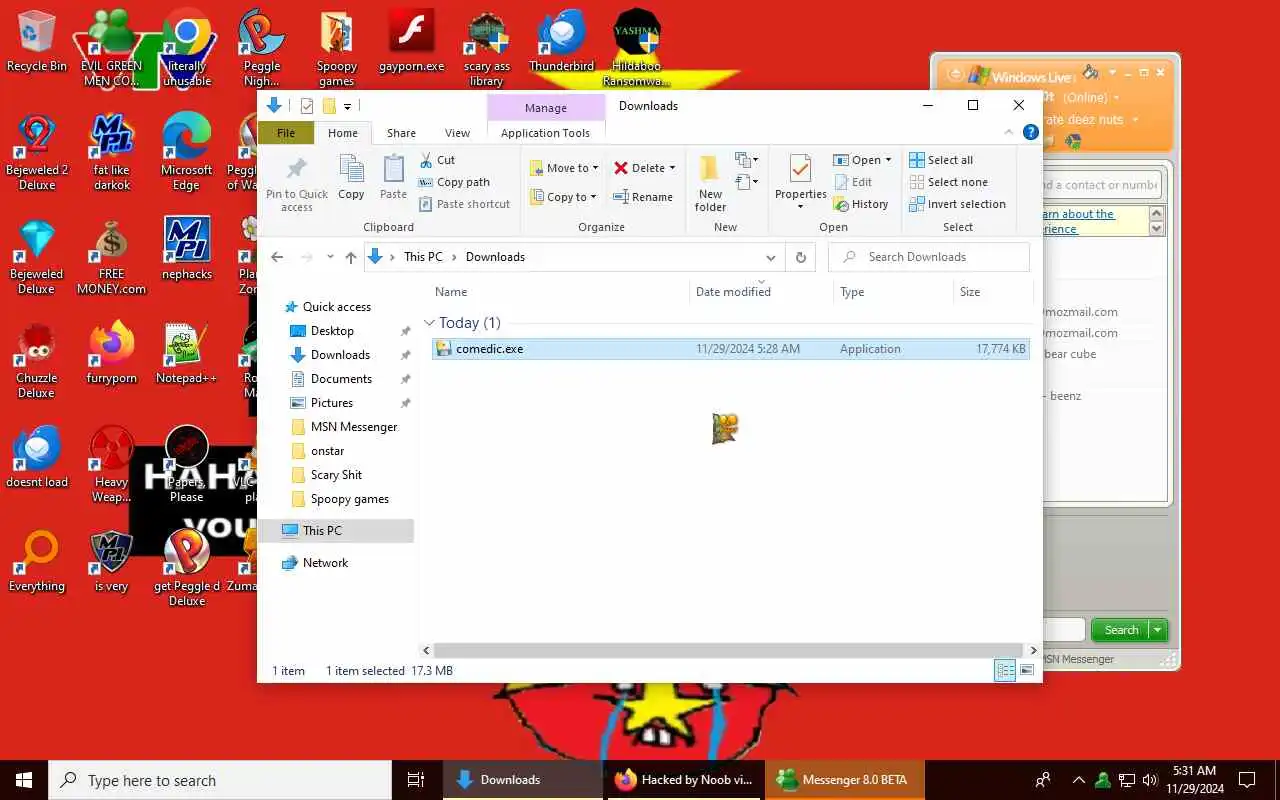
Task: Click the New folder icon in the title bar
Action: tap(328, 106)
